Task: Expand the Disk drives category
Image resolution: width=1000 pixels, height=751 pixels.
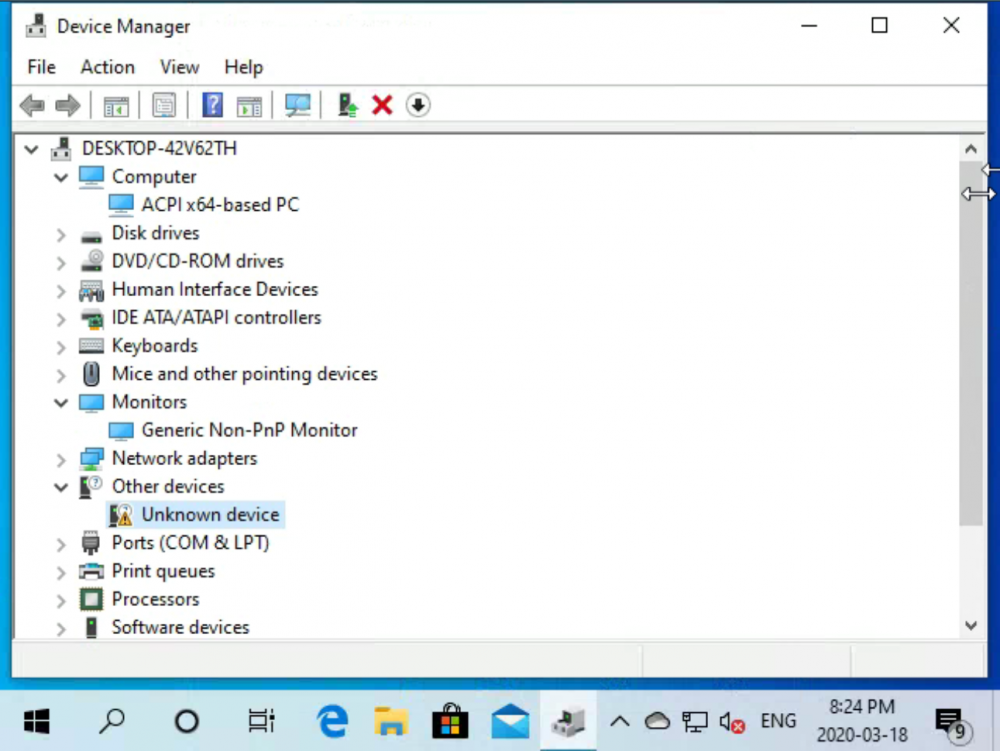Action: 61,235
